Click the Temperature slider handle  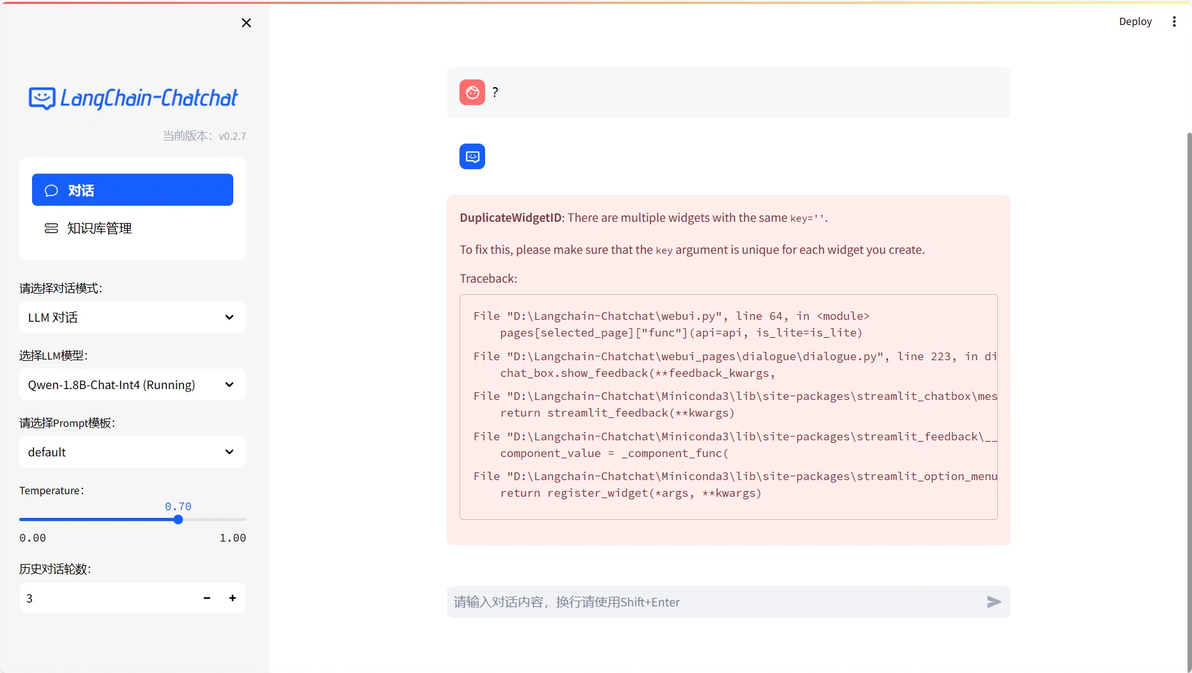tap(178, 520)
